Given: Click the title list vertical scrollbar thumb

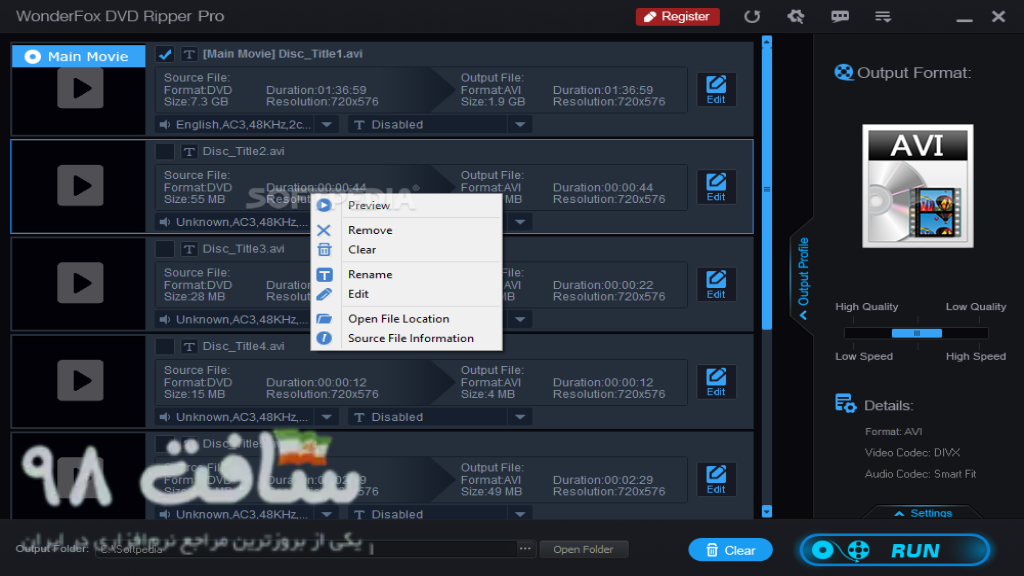Looking at the screenshot, I should pyautogui.click(x=767, y=188).
